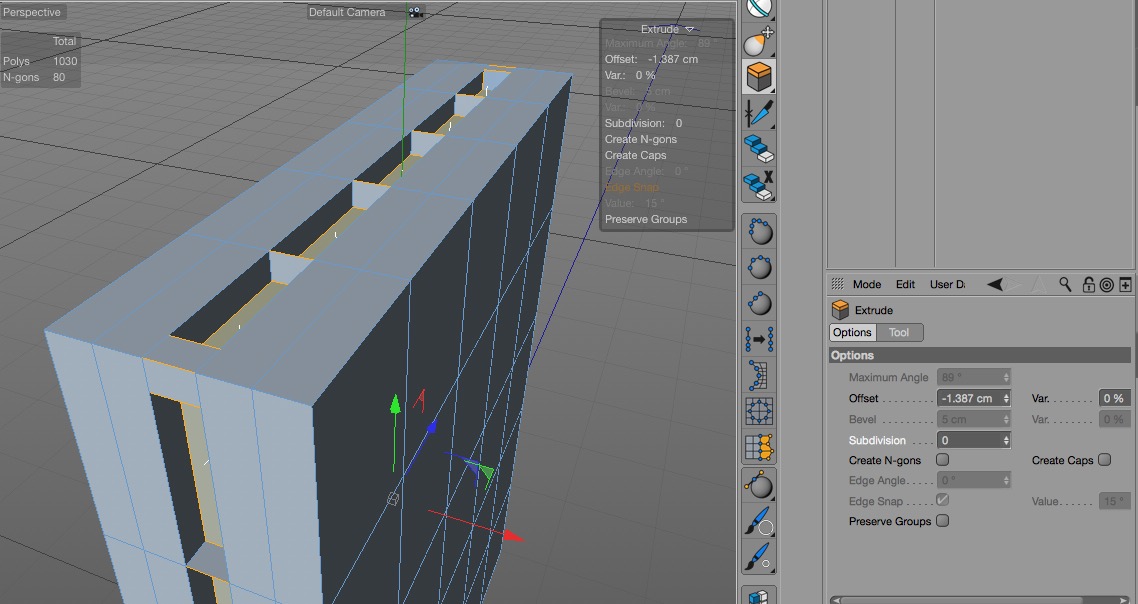Image resolution: width=1138 pixels, height=604 pixels.
Task: Select the Extrude tool in the toolbar
Action: (x=758, y=76)
